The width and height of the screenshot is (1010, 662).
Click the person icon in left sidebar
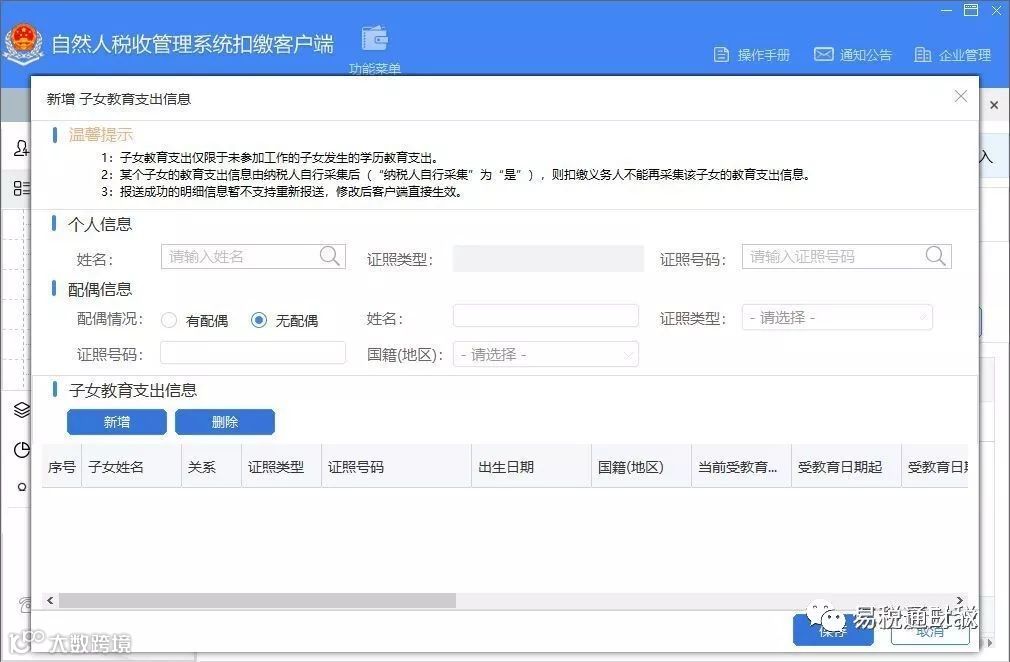pos(21,148)
